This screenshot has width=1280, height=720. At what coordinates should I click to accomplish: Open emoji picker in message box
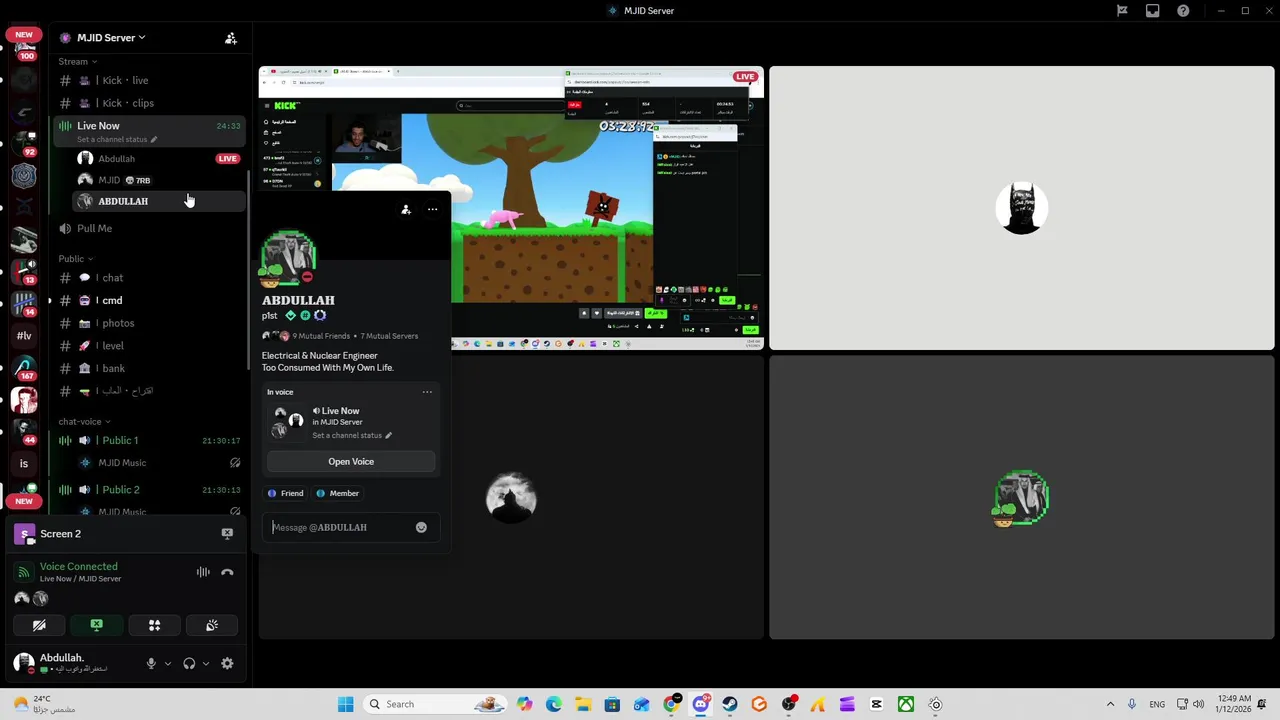pyautogui.click(x=421, y=527)
